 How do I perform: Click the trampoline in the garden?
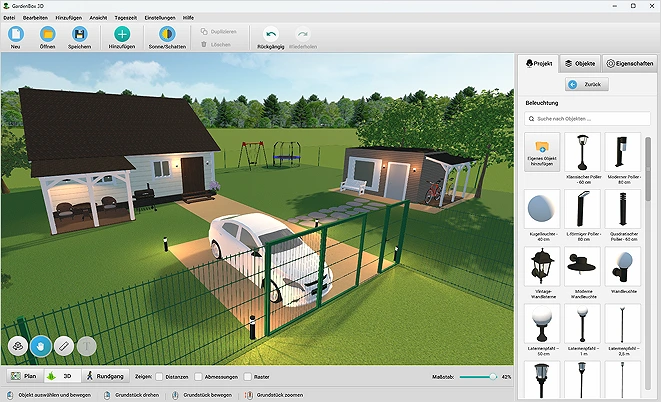tap(287, 154)
